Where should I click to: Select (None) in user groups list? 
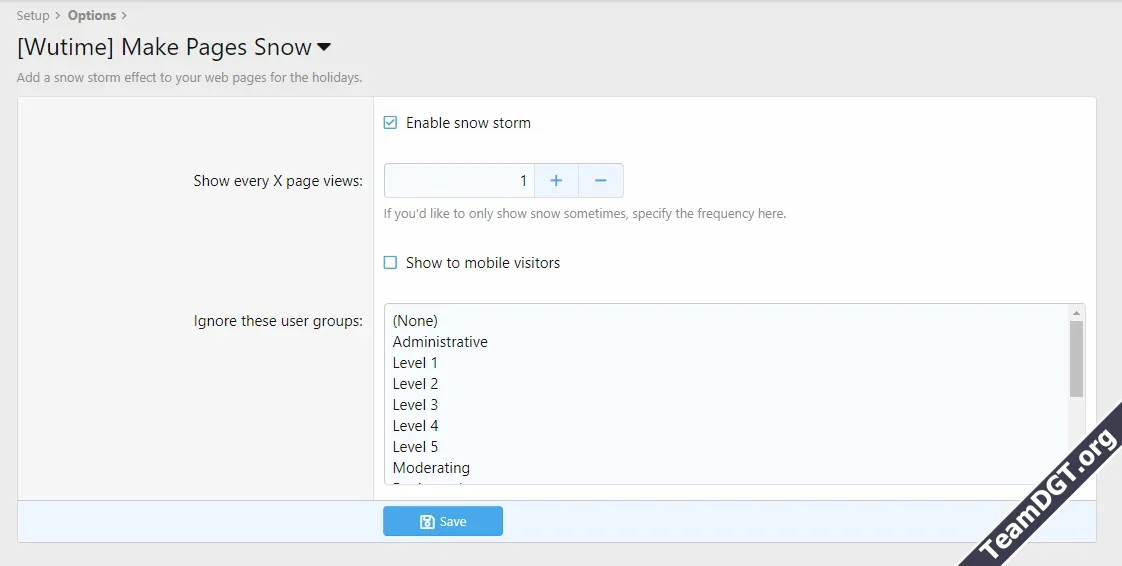pyautogui.click(x=415, y=320)
